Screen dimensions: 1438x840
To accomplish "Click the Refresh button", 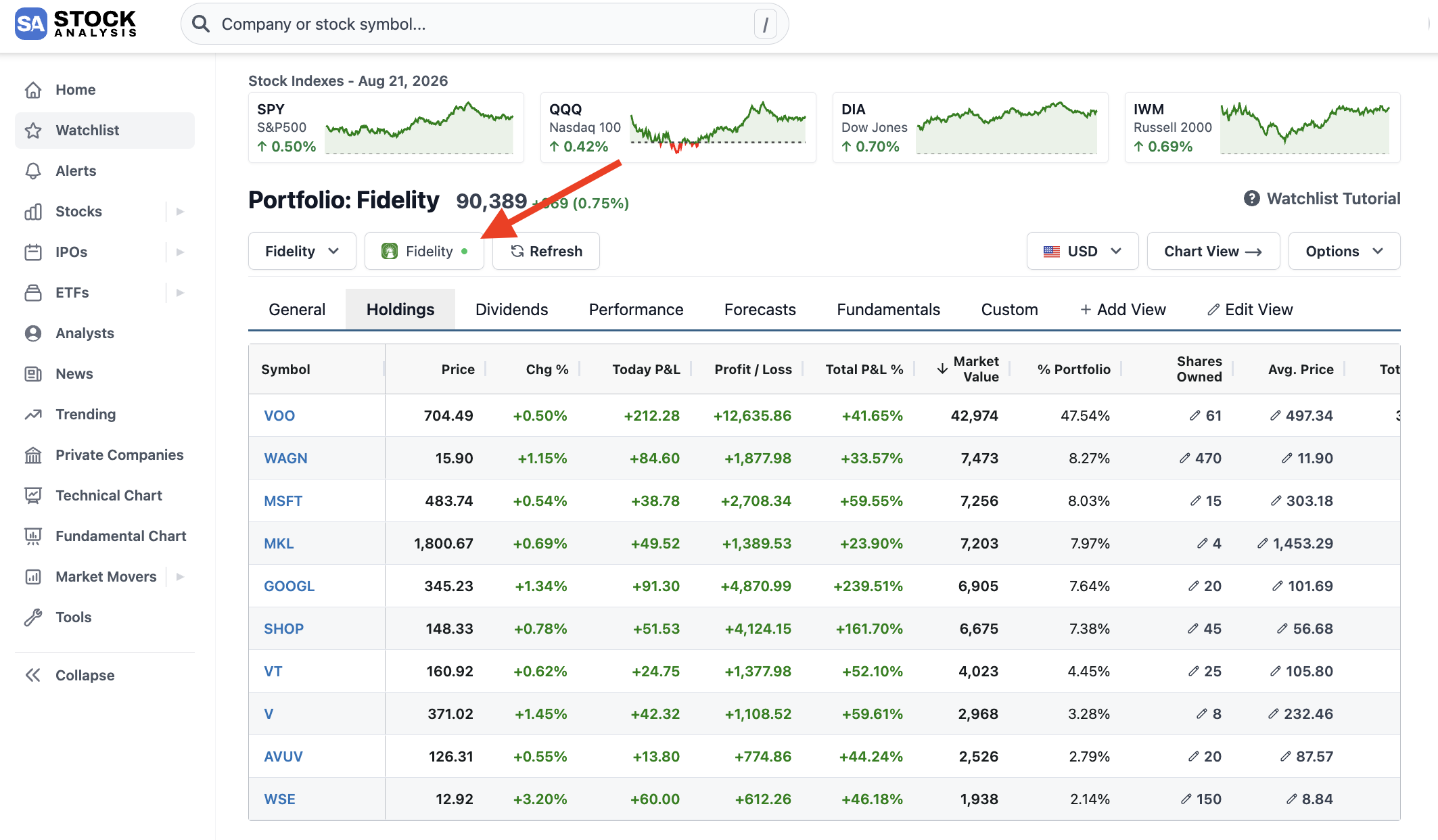I will (546, 251).
